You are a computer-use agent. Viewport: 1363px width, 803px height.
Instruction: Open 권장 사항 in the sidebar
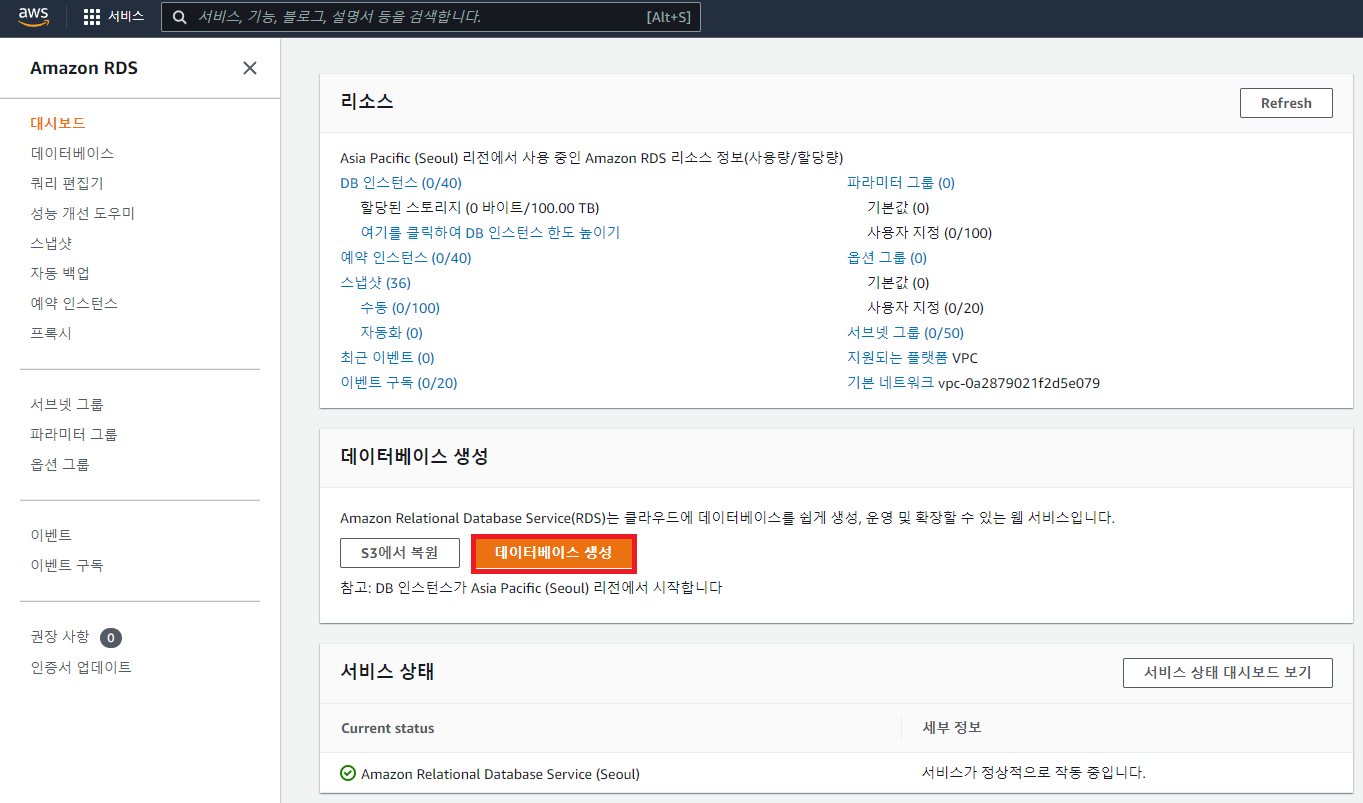click(60, 637)
